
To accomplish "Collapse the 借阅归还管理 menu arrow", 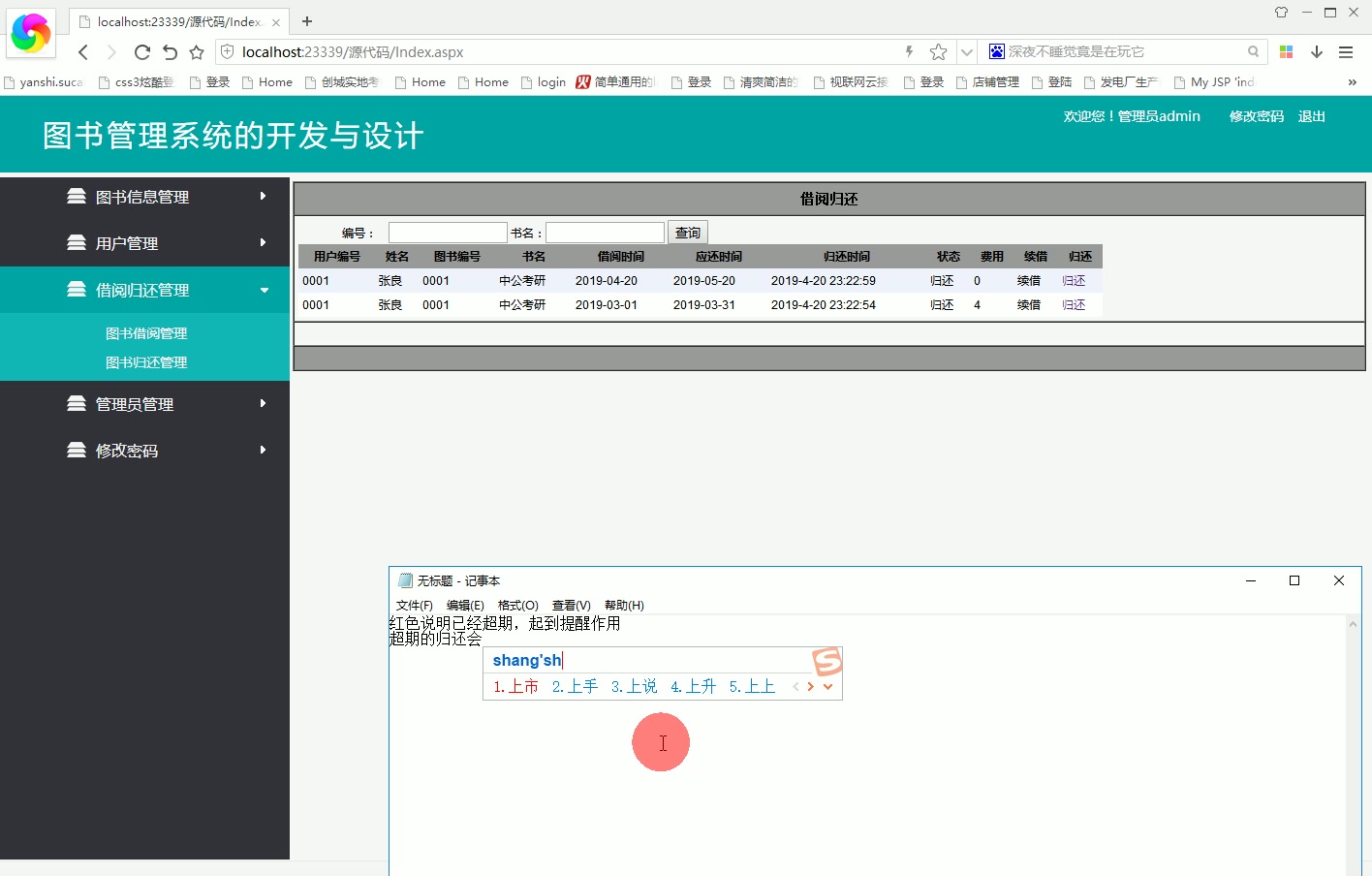I will pos(264,290).
